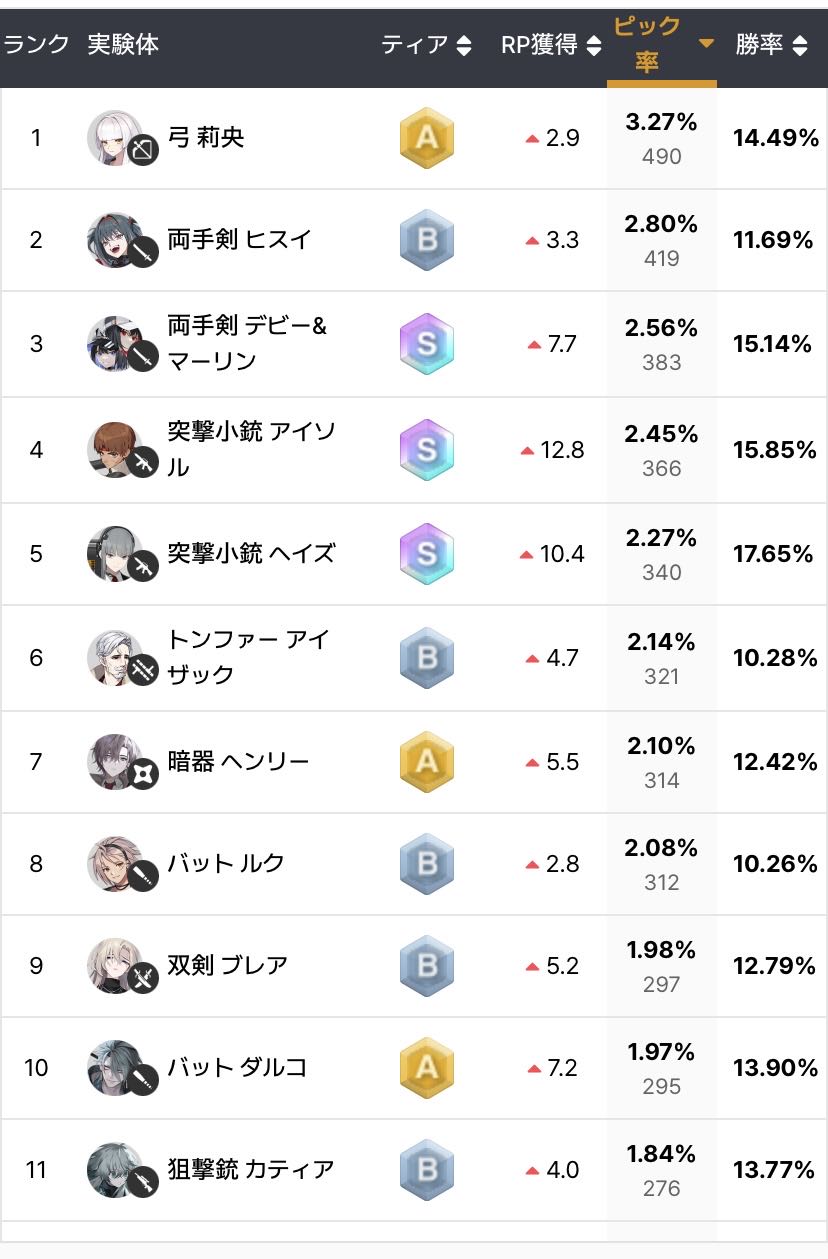Click the A tier badge for 弓 莉央

click(x=426, y=138)
